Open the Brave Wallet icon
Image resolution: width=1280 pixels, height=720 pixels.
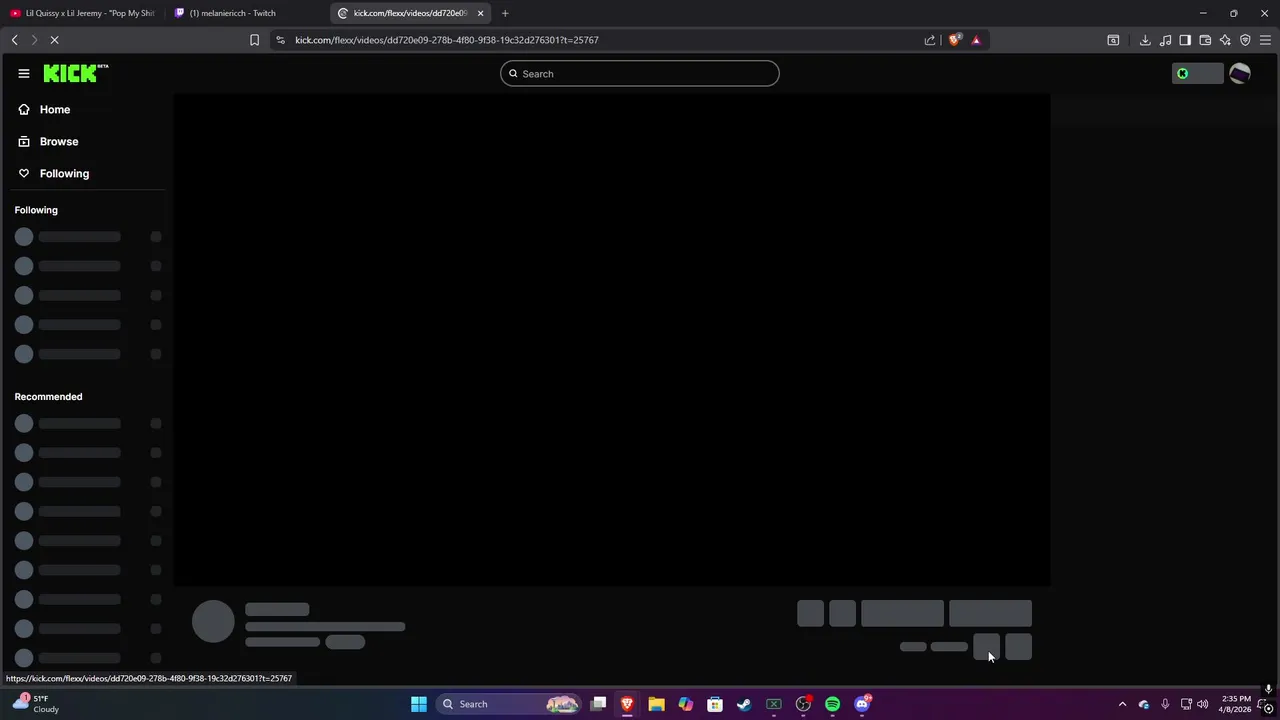point(1205,40)
